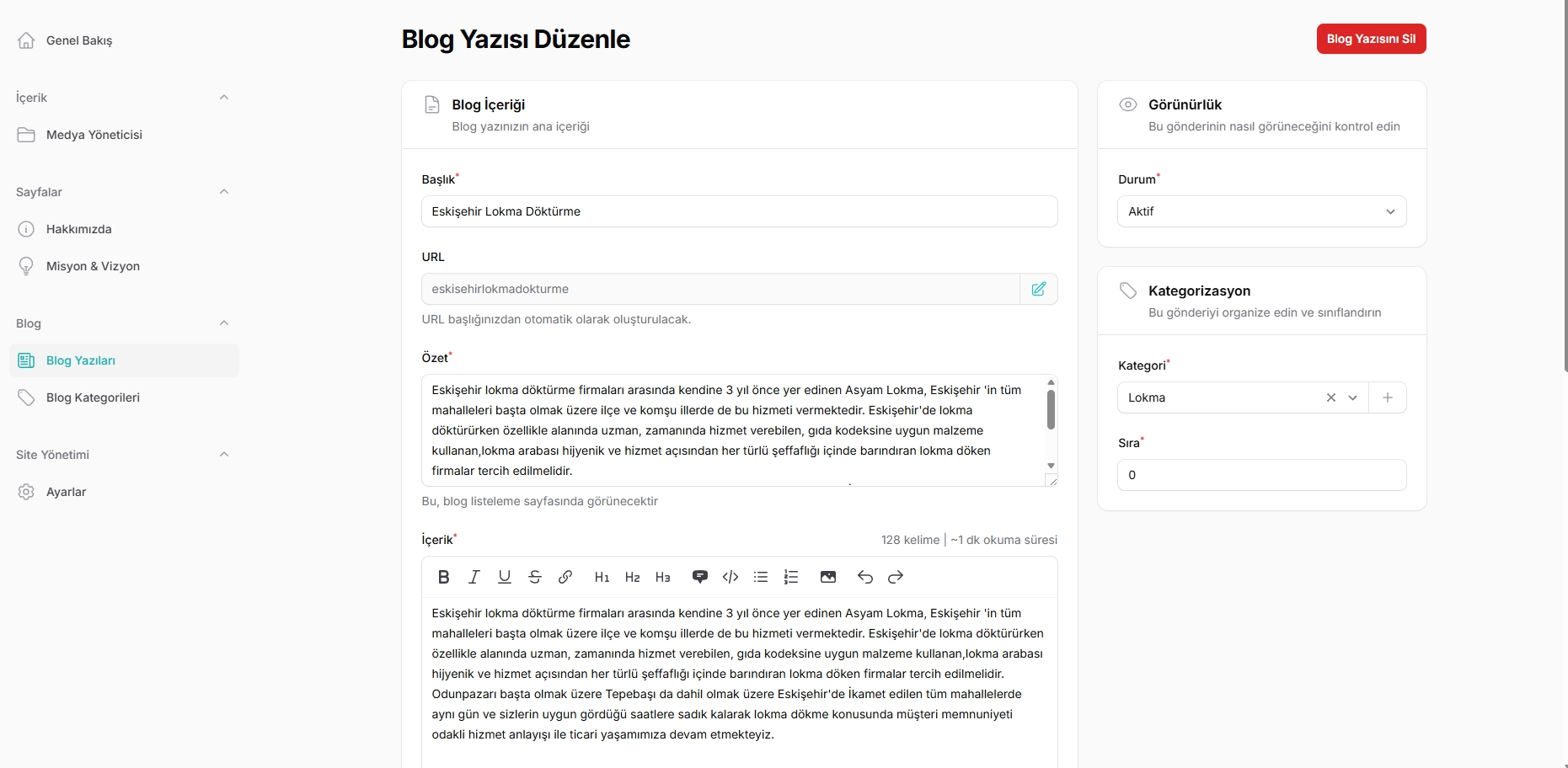
Task: Insert a code block with the code icon
Action: click(x=730, y=577)
